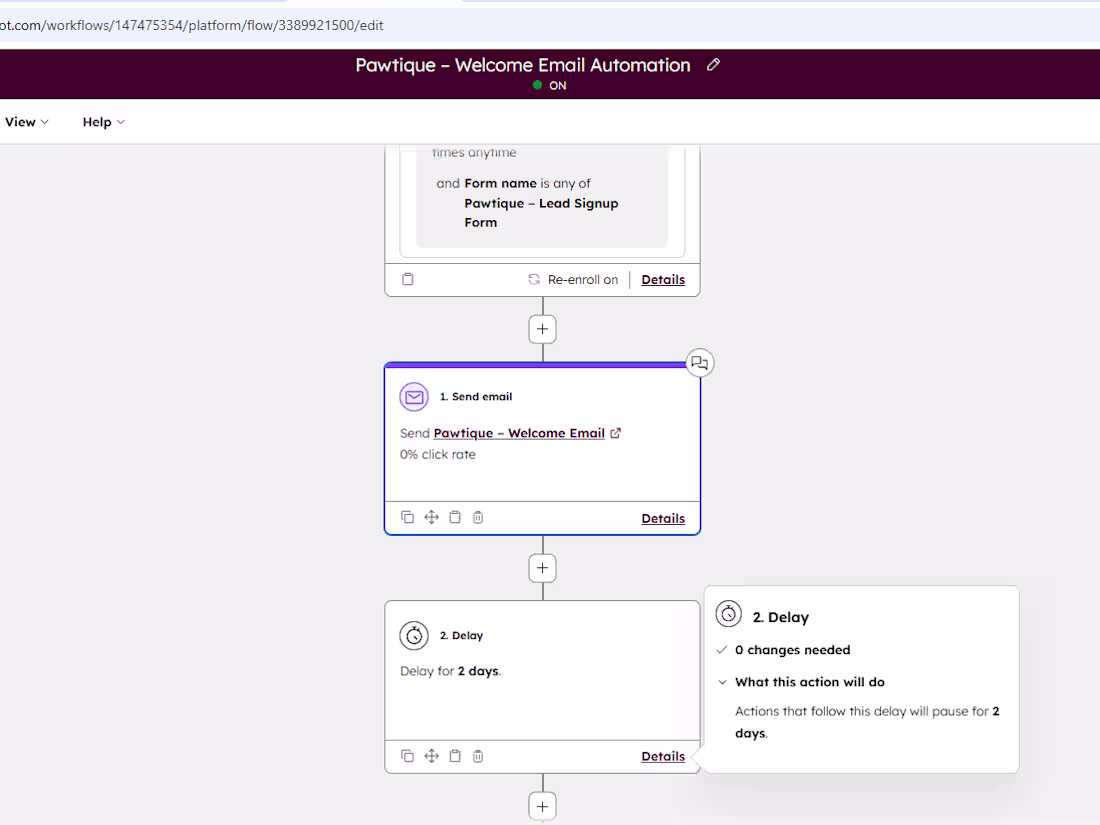Image resolution: width=1100 pixels, height=825 pixels.
Task: Click the 'Pawtique – Lead Signup Form' filter text
Action: tap(541, 213)
